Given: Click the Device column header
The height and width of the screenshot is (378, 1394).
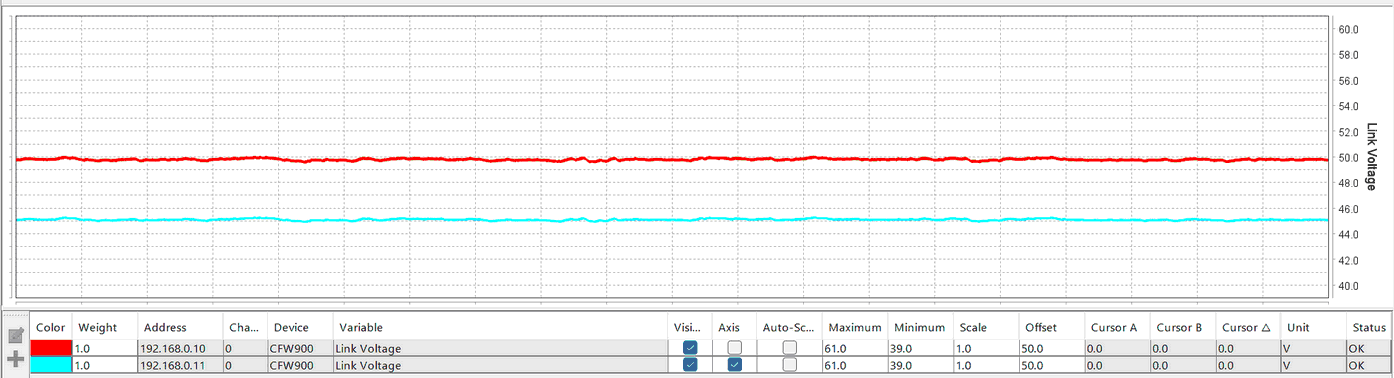Looking at the screenshot, I should click(x=300, y=327).
